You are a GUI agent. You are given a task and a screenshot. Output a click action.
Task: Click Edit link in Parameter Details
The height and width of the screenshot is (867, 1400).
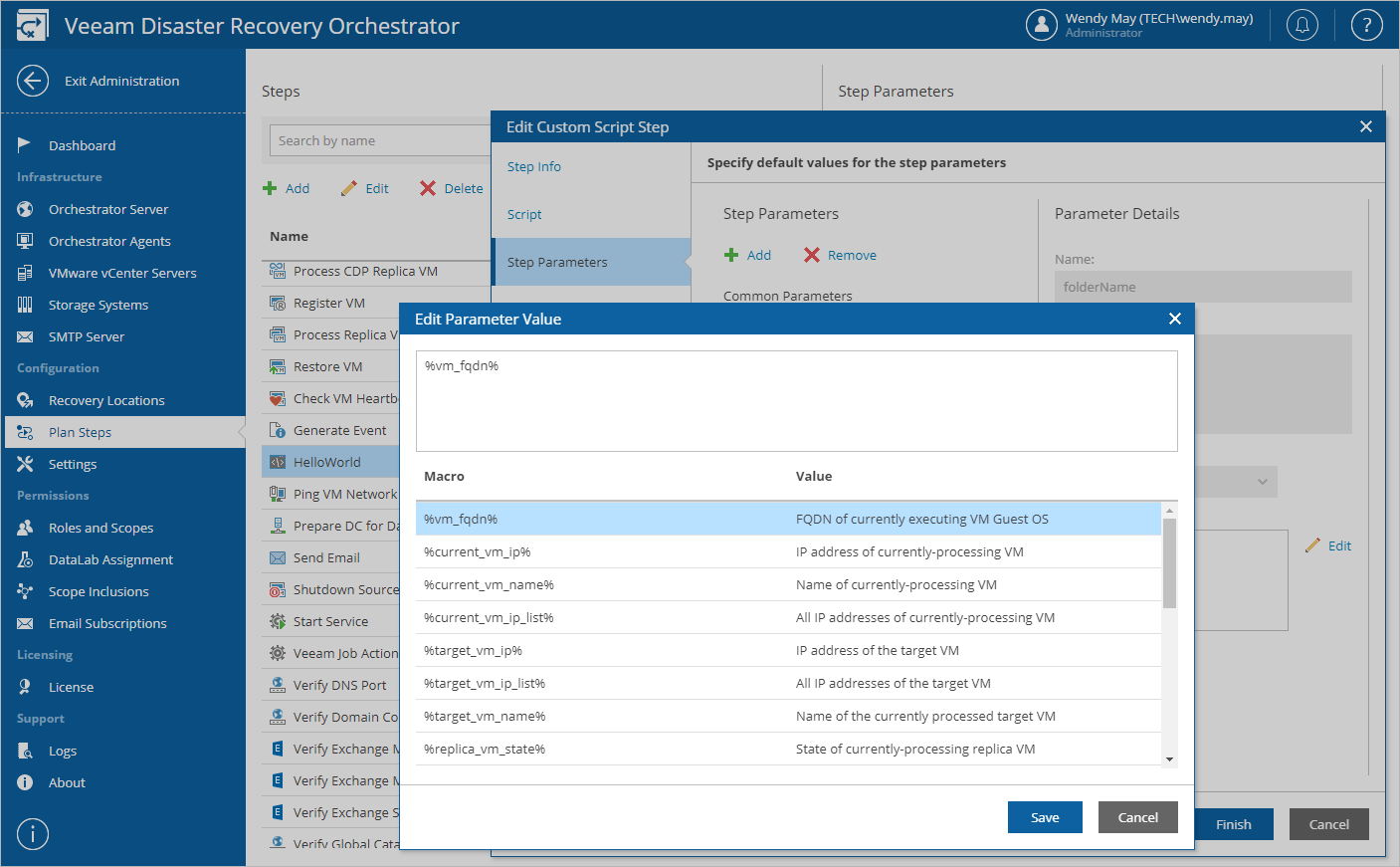(1328, 545)
